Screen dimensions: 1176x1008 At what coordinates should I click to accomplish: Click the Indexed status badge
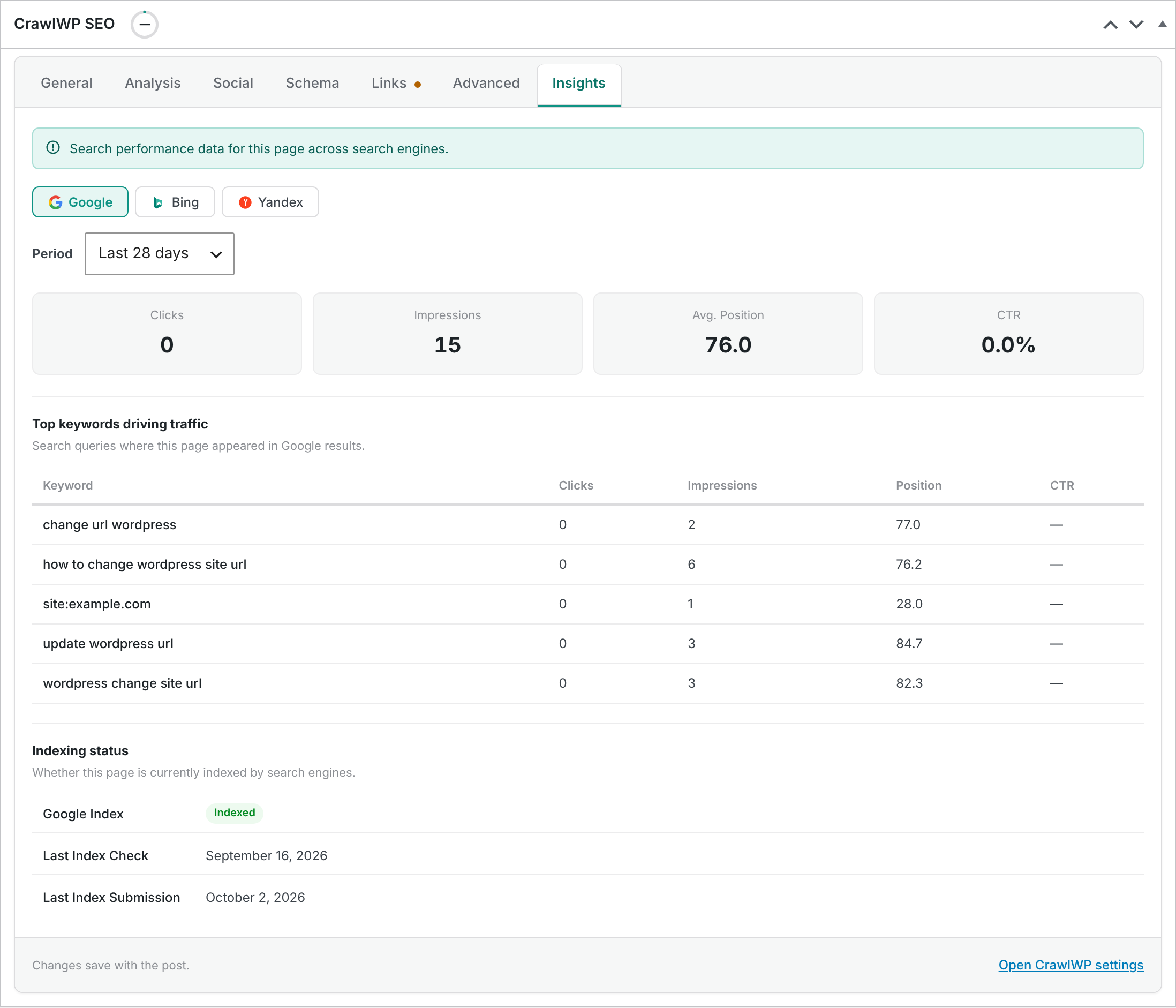coord(235,813)
